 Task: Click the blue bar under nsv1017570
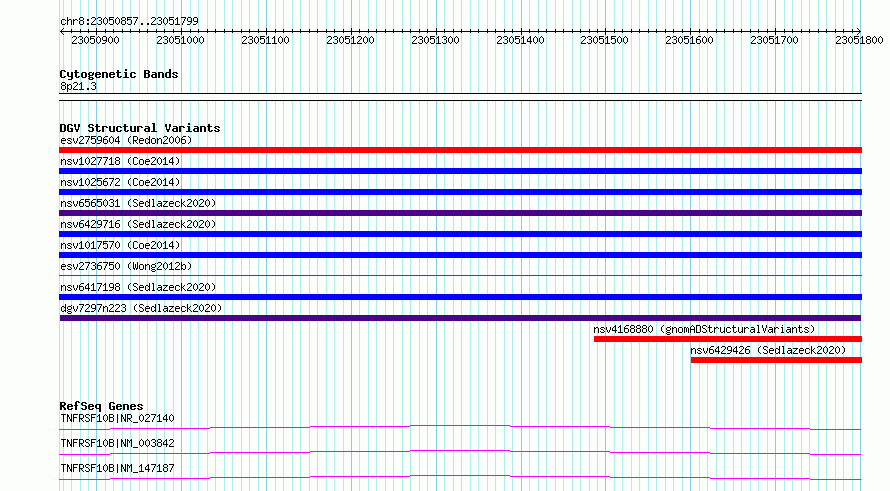[460, 255]
